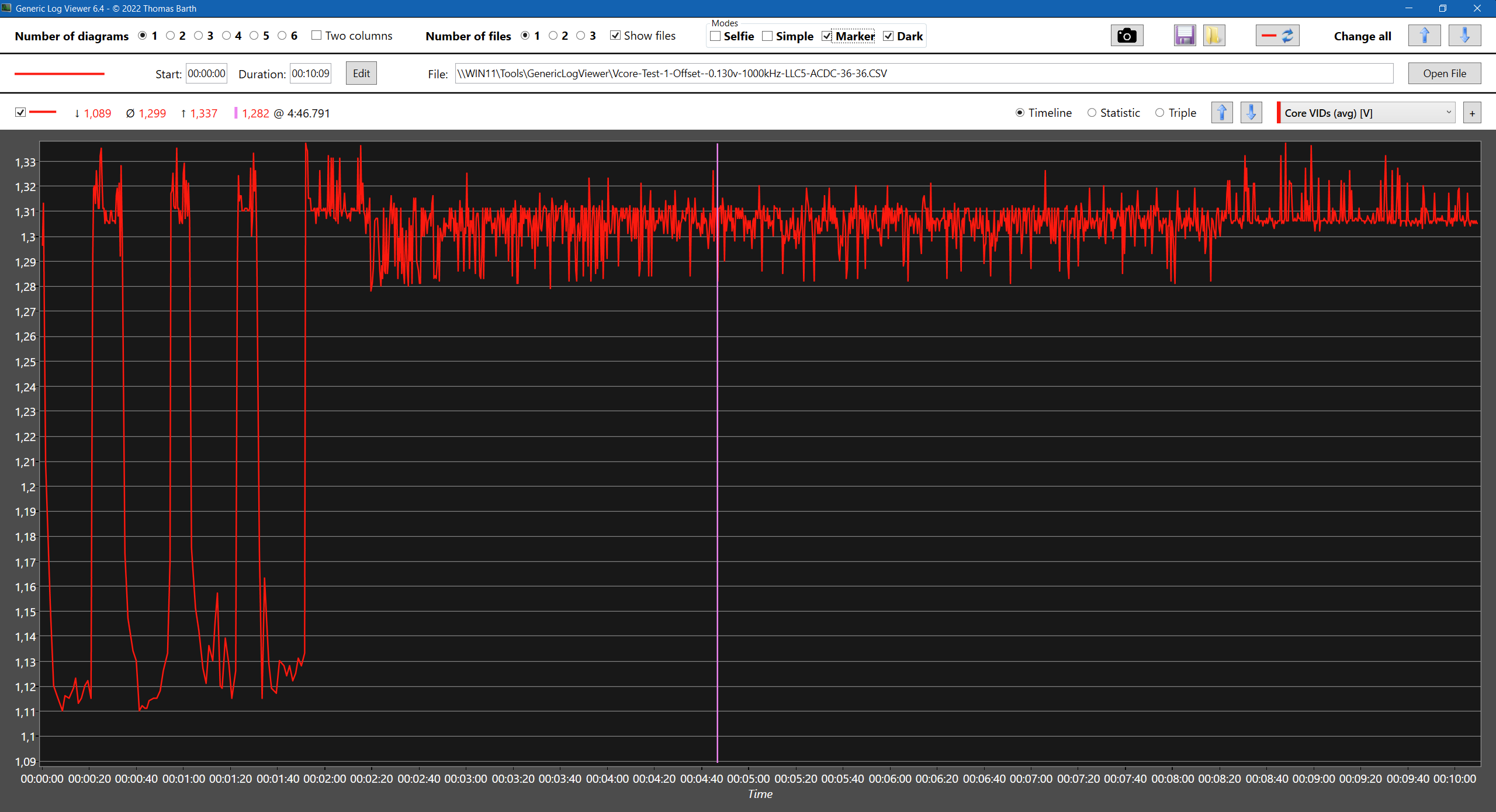The image size is (1496, 812).
Task: Click the red line color swatch
Action: pyautogui.click(x=60, y=74)
